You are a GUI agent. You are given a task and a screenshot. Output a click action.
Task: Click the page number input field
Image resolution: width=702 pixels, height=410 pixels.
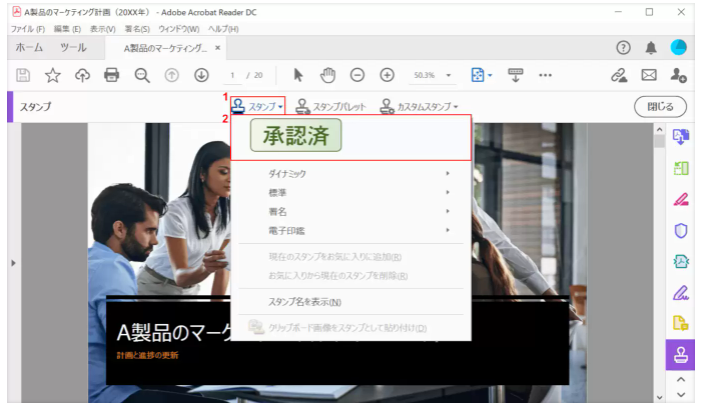pyautogui.click(x=233, y=75)
